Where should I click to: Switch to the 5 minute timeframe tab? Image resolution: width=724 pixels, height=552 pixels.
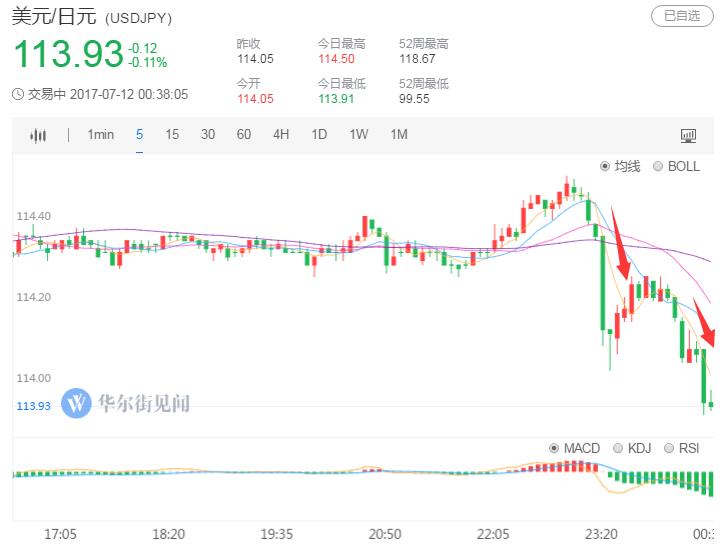(139, 134)
